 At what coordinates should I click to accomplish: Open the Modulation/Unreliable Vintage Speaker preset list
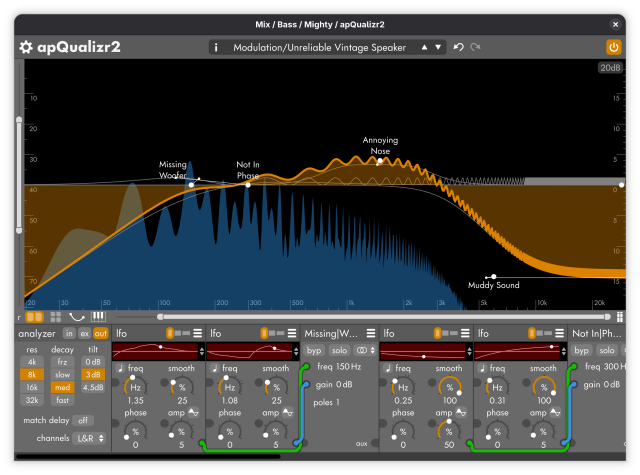pyautogui.click(x=319, y=47)
